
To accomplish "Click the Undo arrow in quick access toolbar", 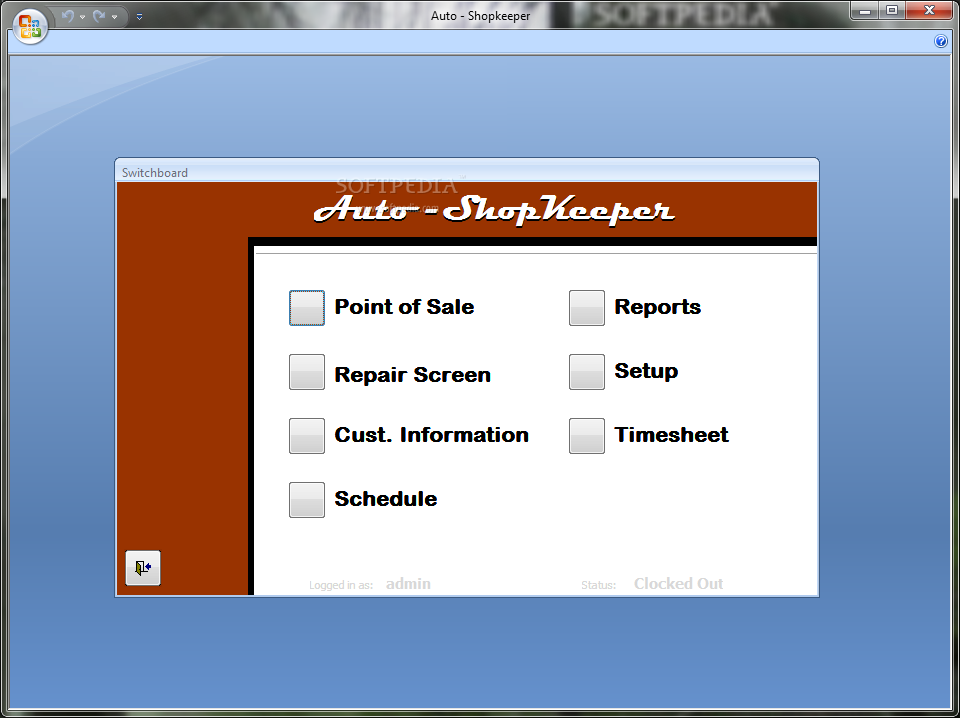I will [x=68, y=17].
